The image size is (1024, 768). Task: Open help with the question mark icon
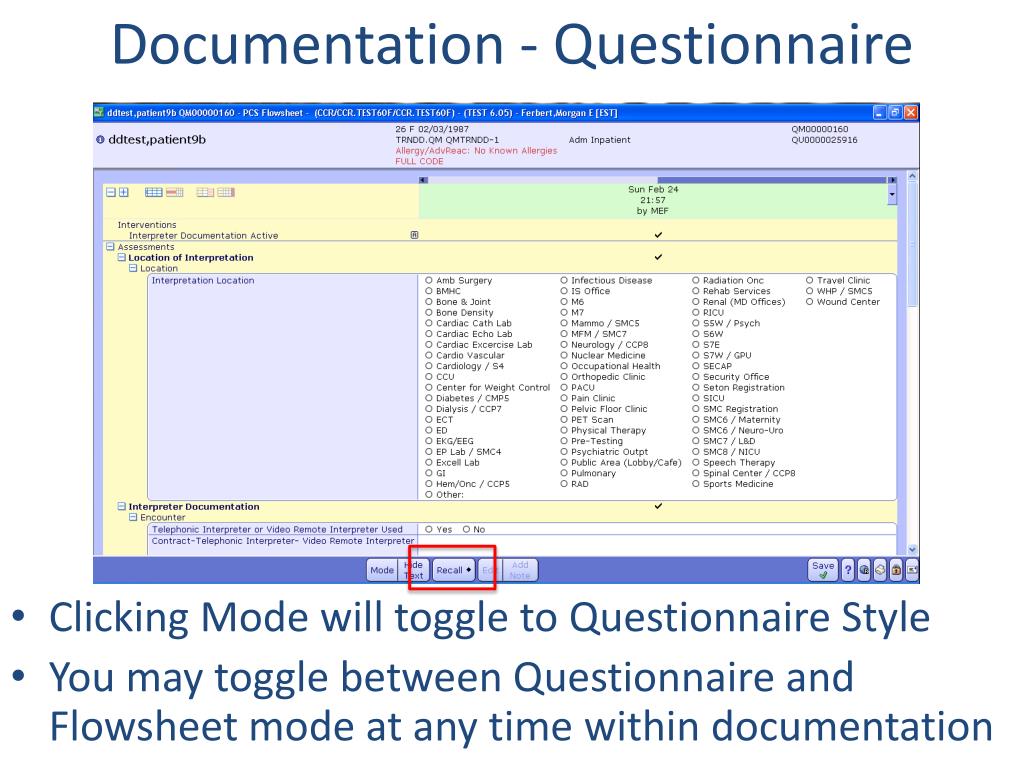(848, 570)
